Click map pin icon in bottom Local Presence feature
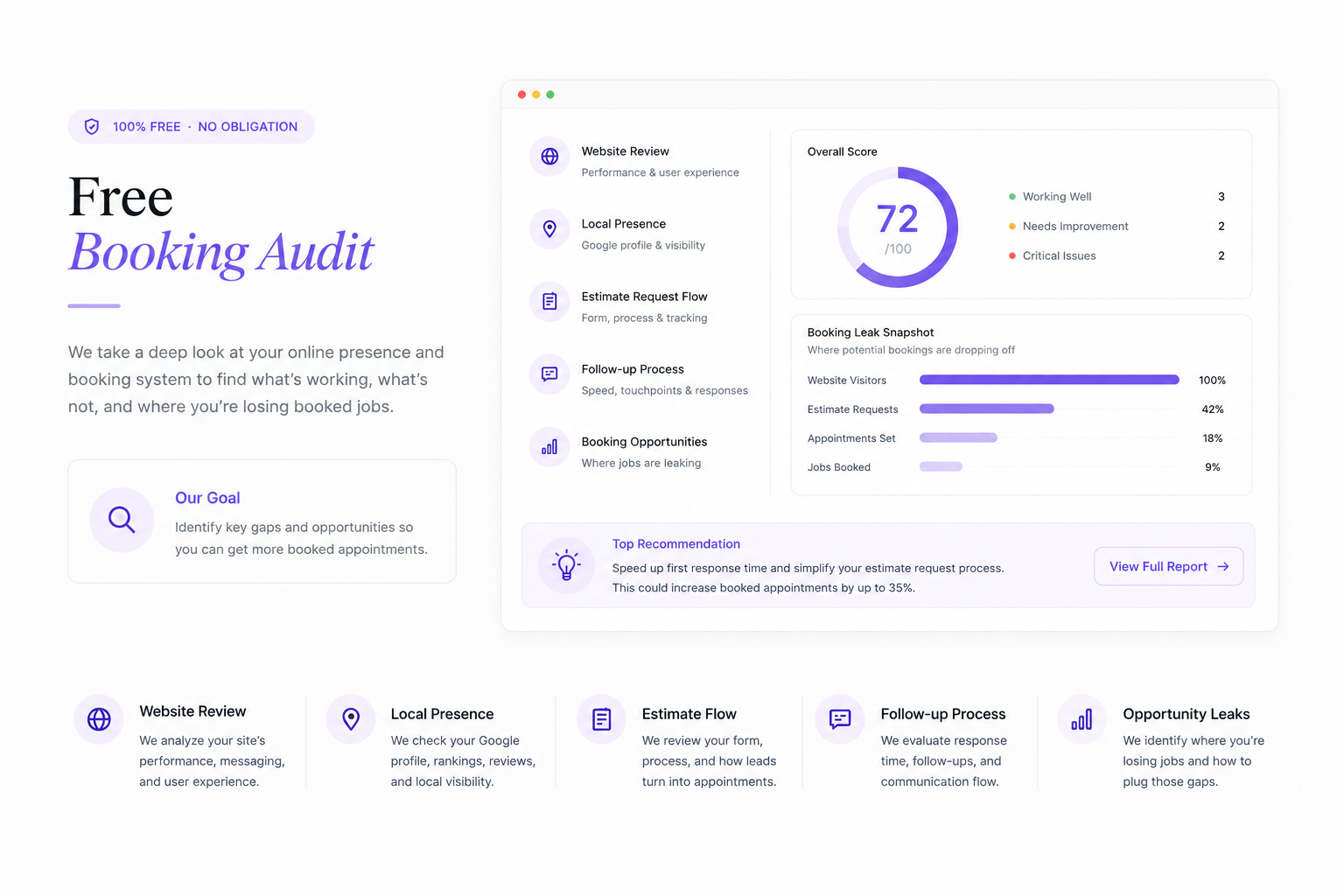Viewport: 1344px width, 896px height. tap(351, 719)
